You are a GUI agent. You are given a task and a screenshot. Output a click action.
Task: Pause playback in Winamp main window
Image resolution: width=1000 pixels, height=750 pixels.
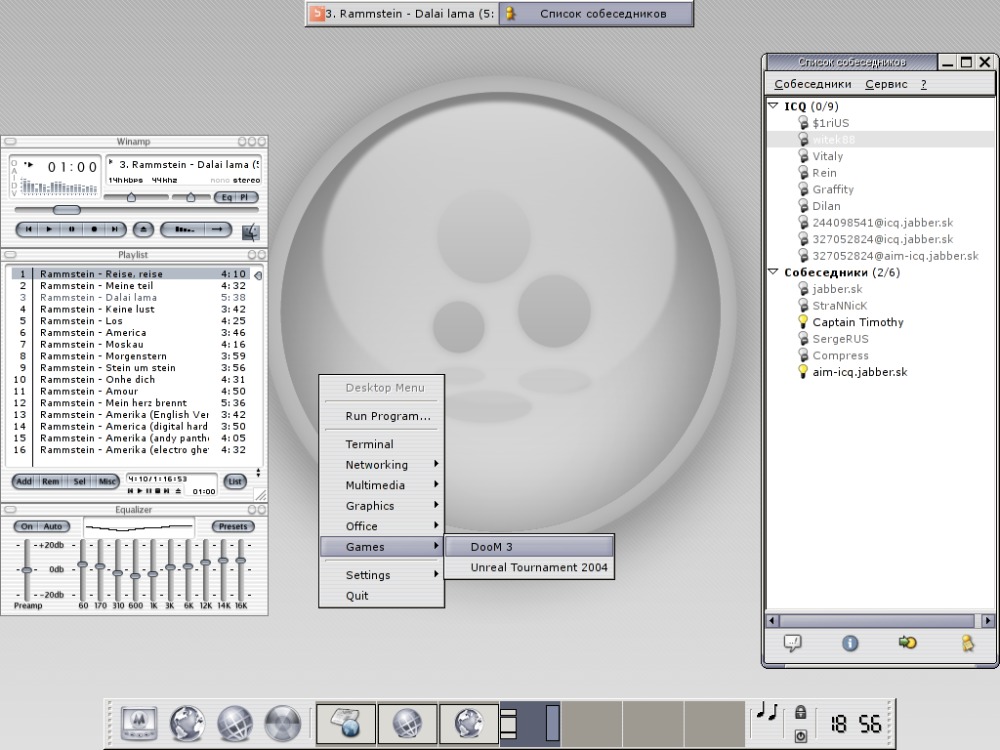pyautogui.click(x=71, y=229)
